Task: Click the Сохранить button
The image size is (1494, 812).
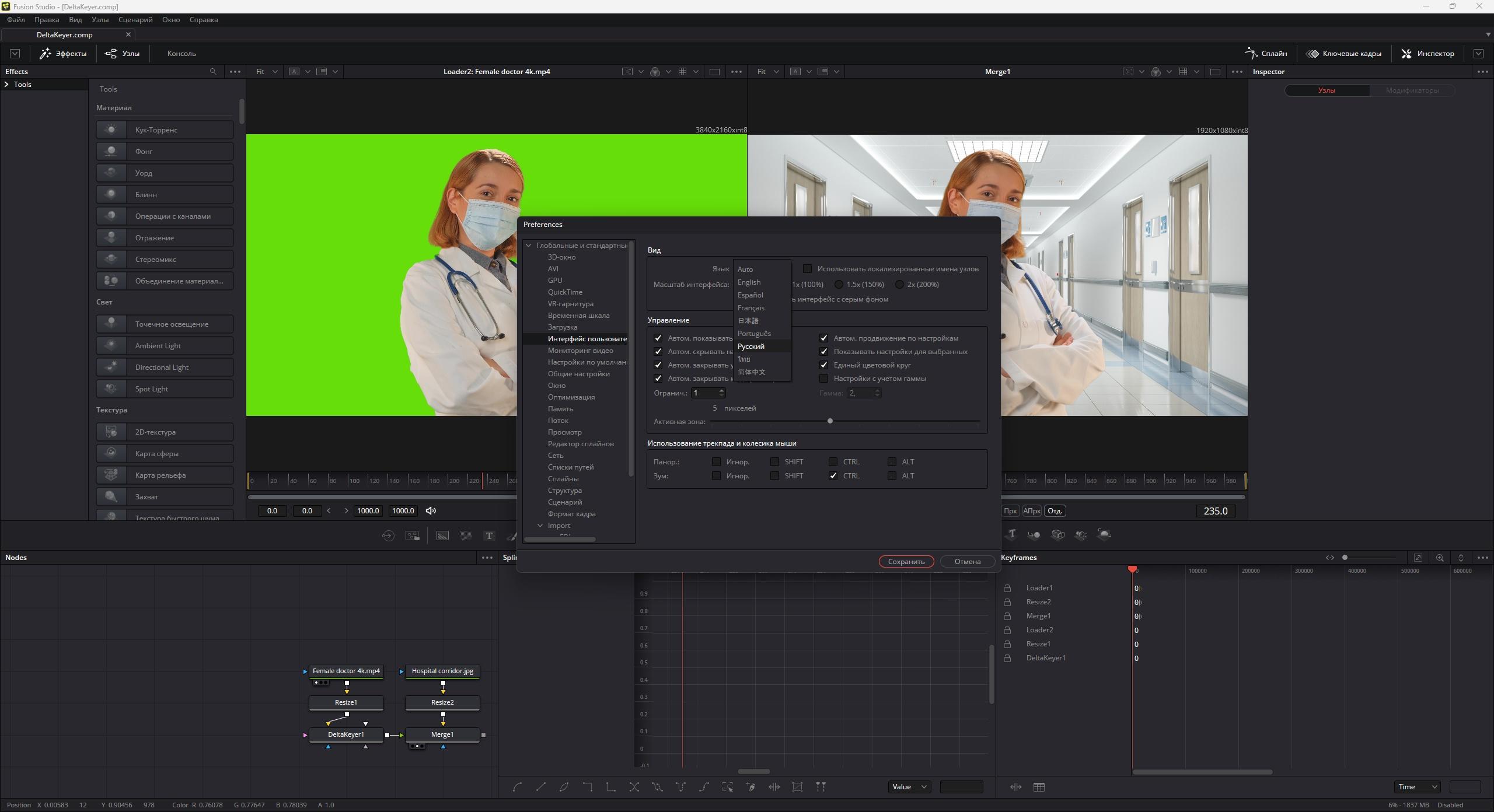Action: click(x=906, y=562)
